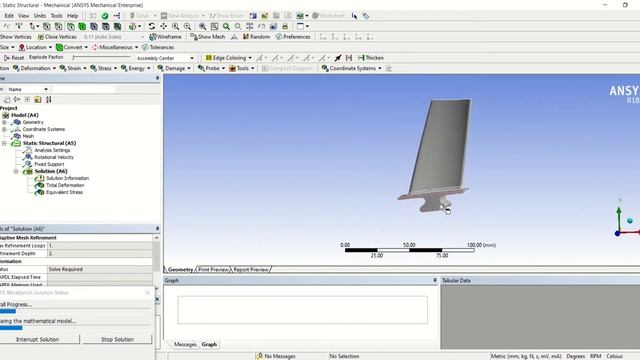Click the sort icon in the outline toolbar
This screenshot has width=640, height=360.
pyautogui.click(x=49, y=99)
